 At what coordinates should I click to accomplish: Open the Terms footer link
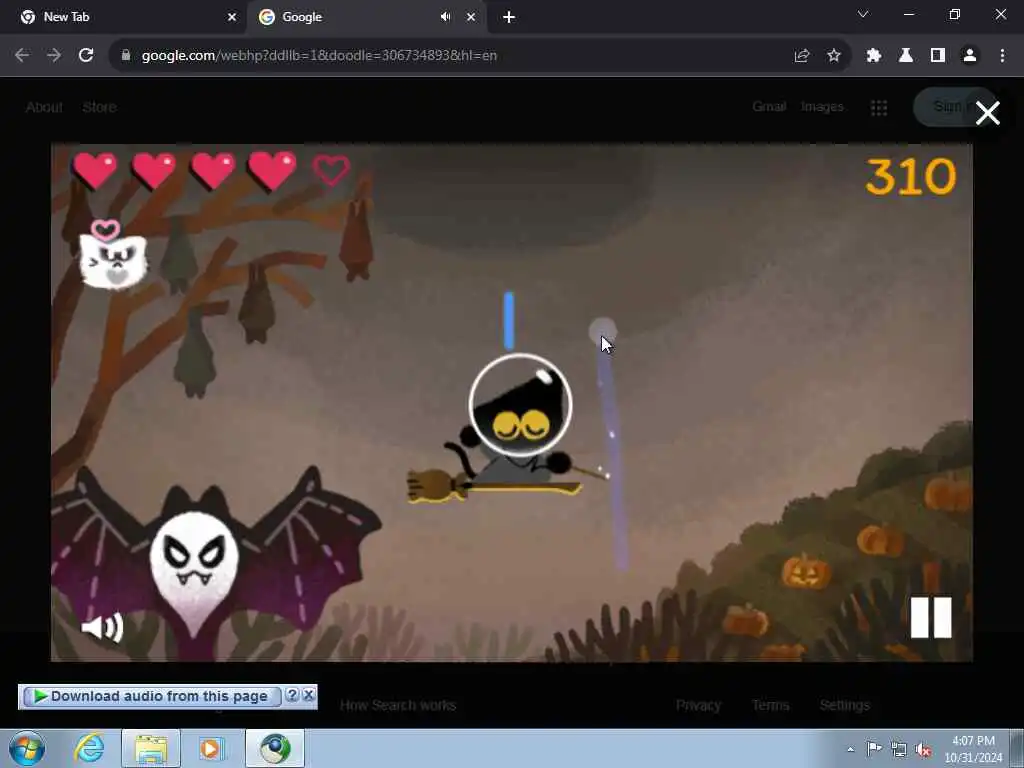770,705
